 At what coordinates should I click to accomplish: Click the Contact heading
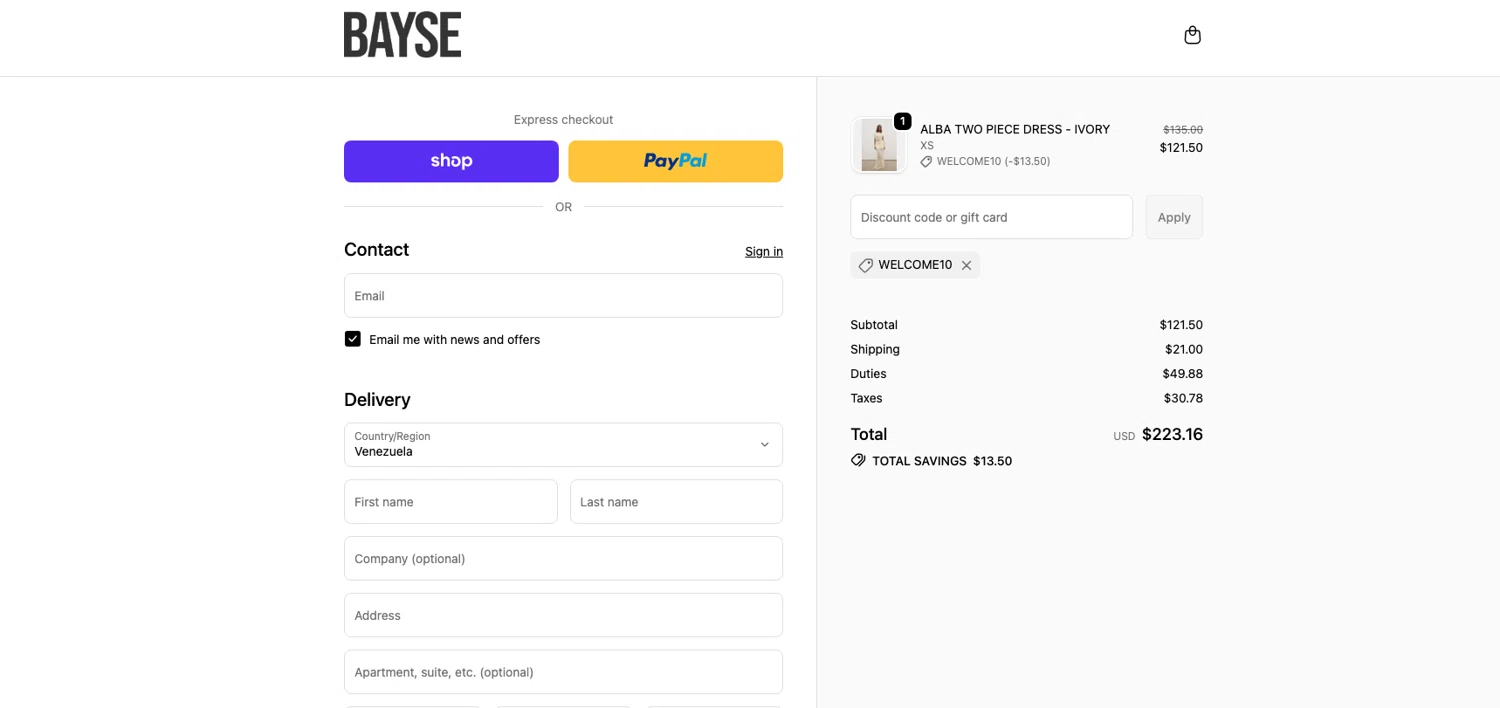tap(376, 250)
